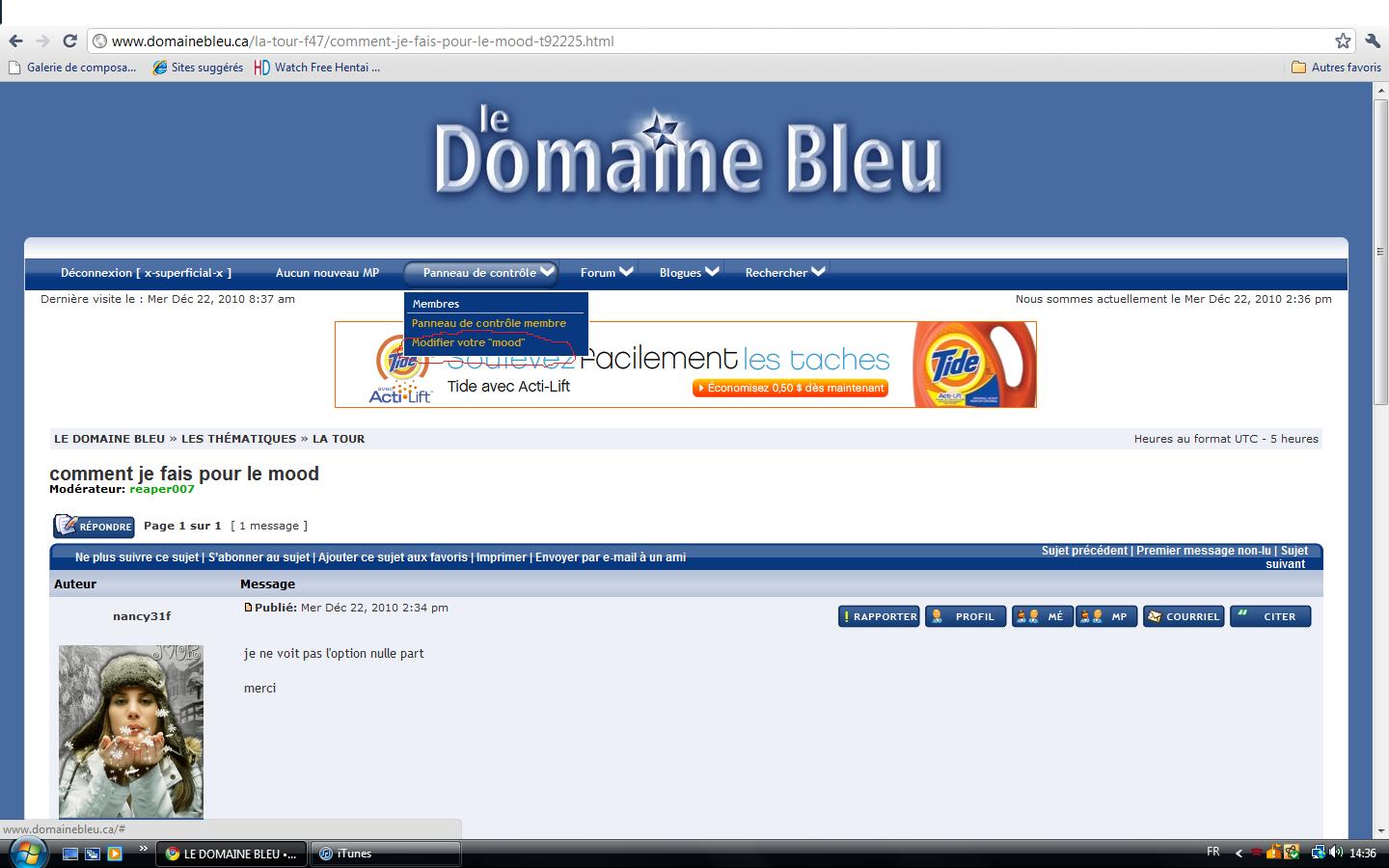Expand the Blogues dropdown menu
The image size is (1389, 868).
click(689, 273)
